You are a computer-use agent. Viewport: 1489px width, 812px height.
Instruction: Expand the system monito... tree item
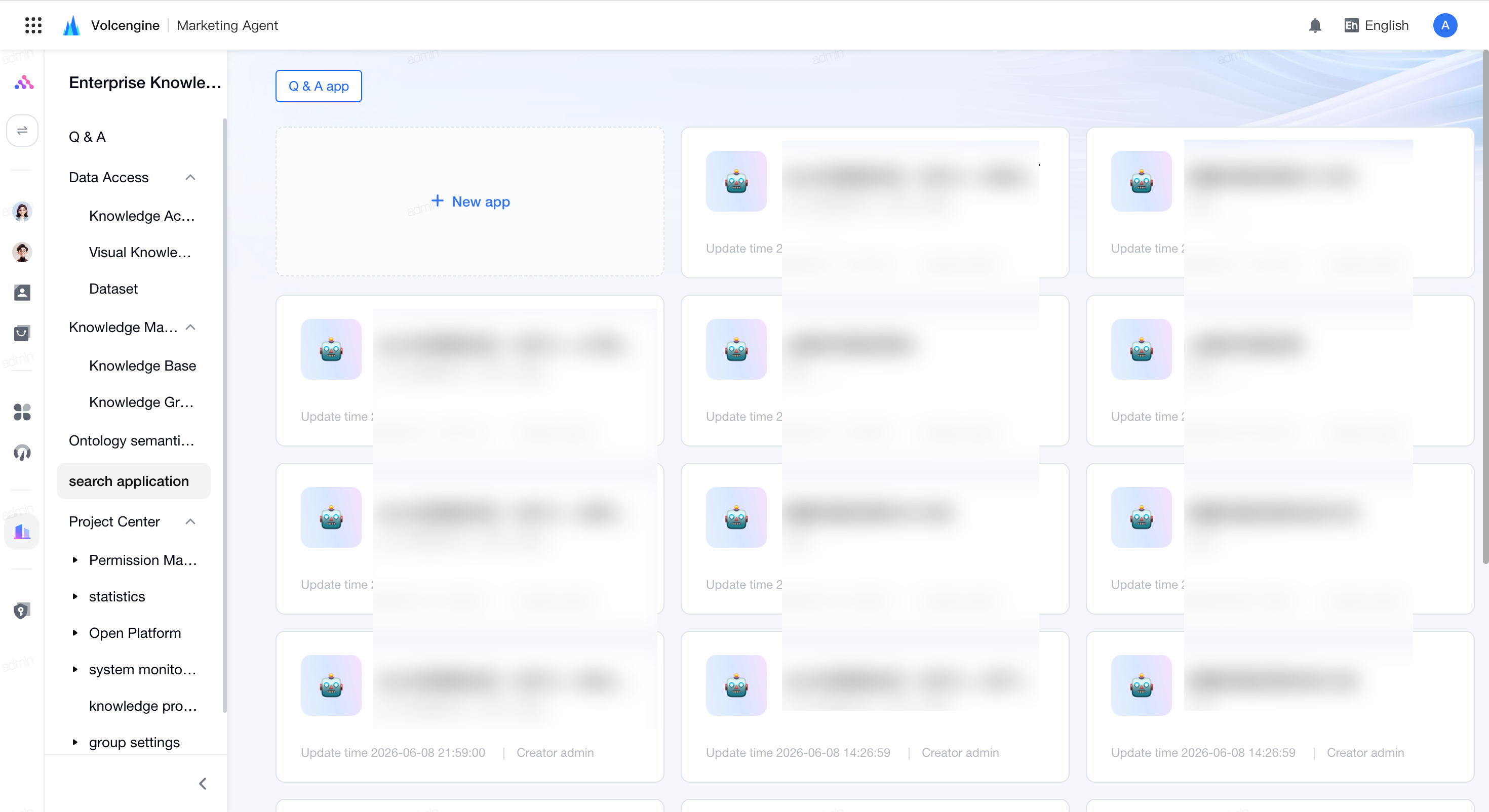(74, 669)
